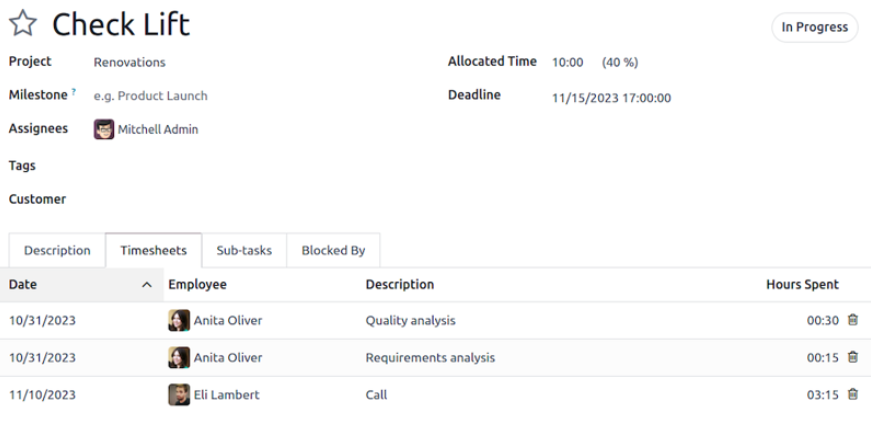
Task: Click Anita Oliver avatar in Quality analysis row
Action: 179,320
